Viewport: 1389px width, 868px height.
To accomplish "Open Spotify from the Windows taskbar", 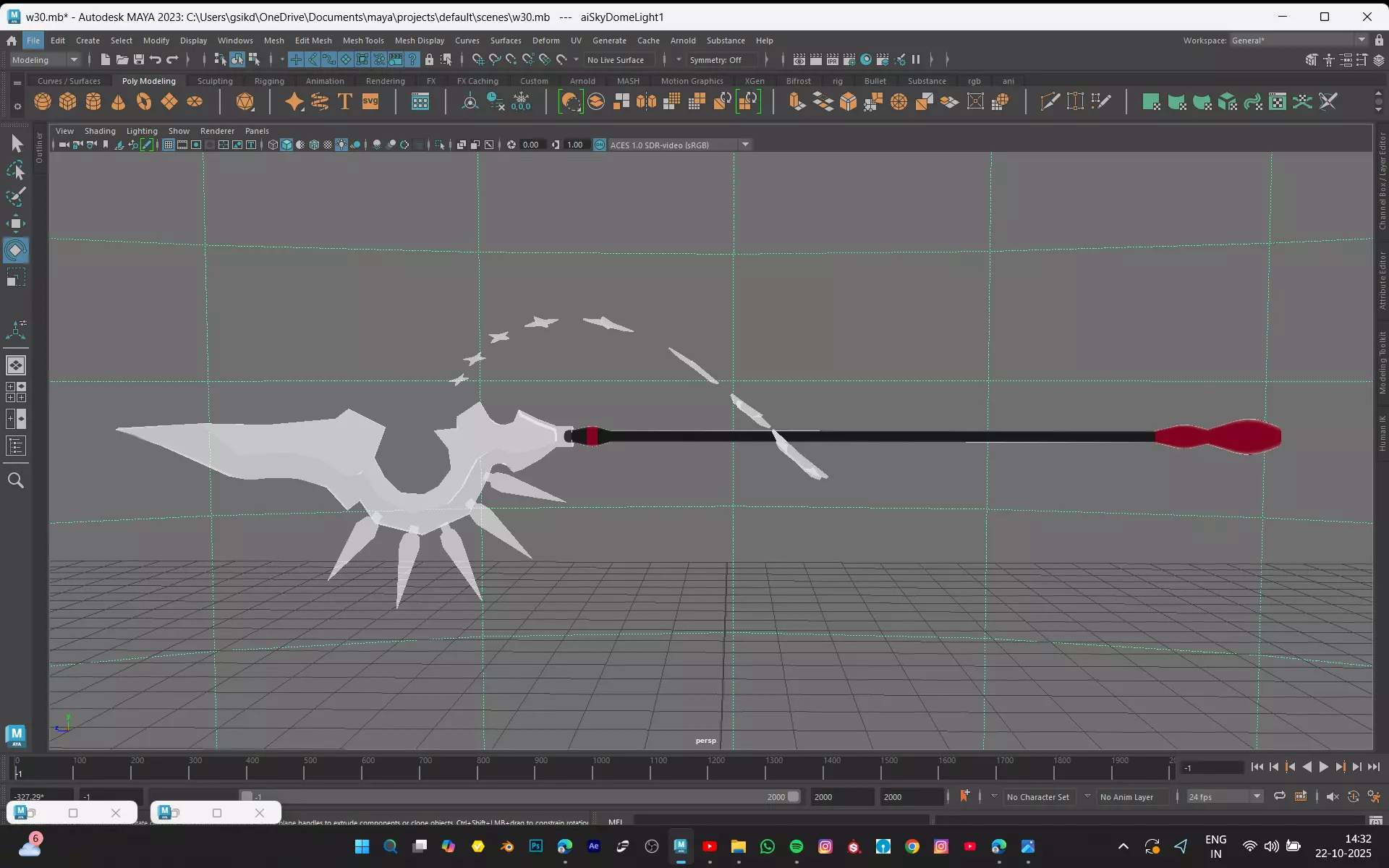I will [x=797, y=846].
